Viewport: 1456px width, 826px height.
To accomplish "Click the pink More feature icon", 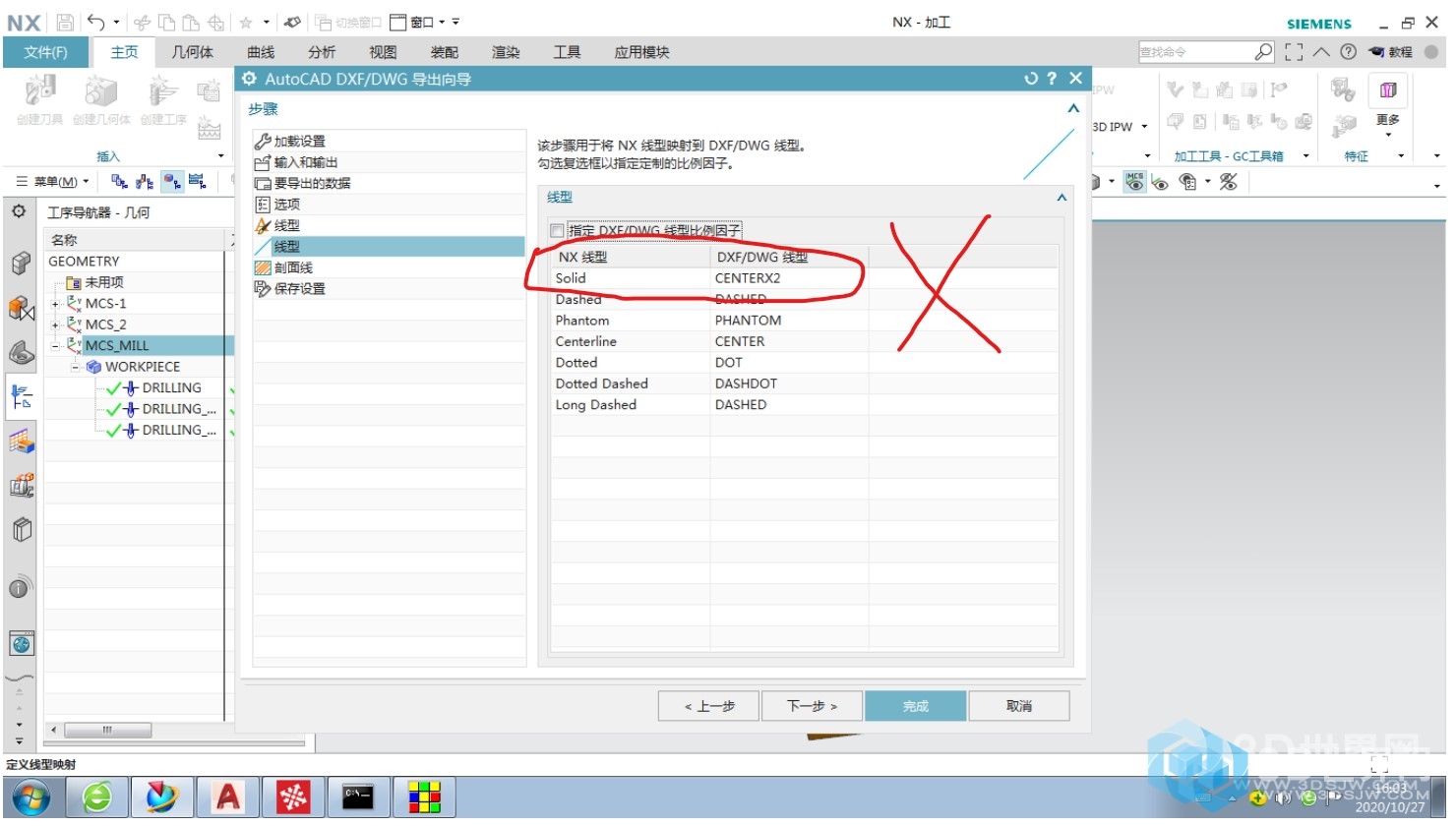I will click(1388, 90).
